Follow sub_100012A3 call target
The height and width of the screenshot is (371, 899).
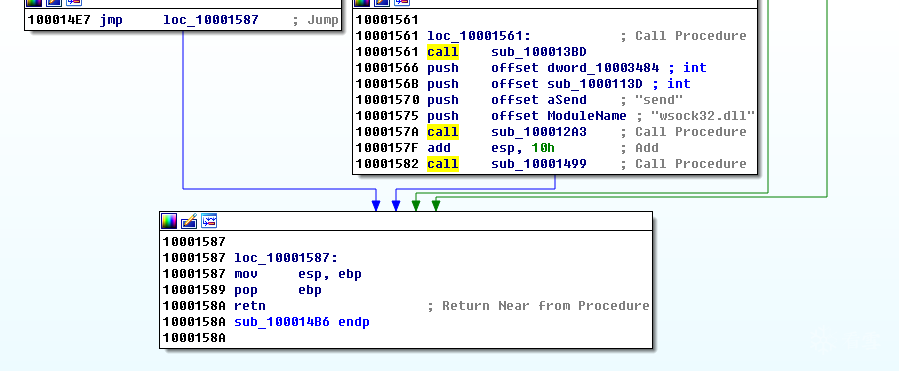[539, 132]
